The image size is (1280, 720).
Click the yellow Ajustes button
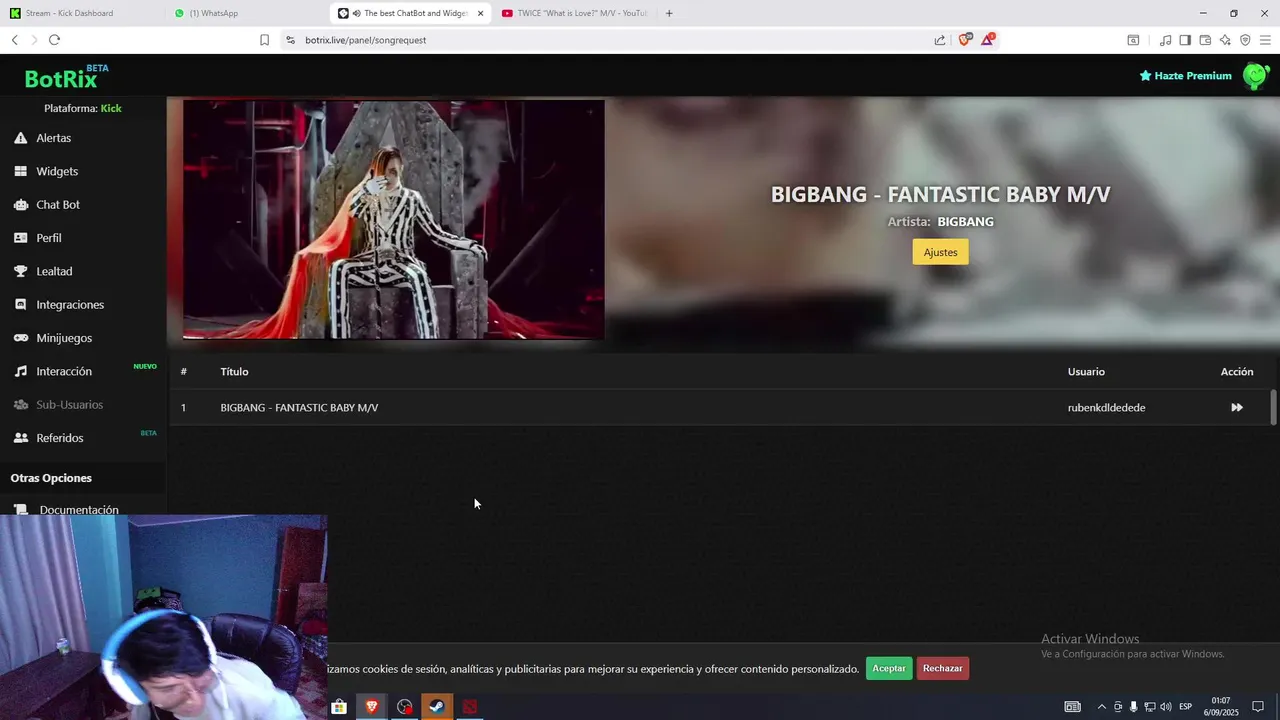[x=940, y=252]
